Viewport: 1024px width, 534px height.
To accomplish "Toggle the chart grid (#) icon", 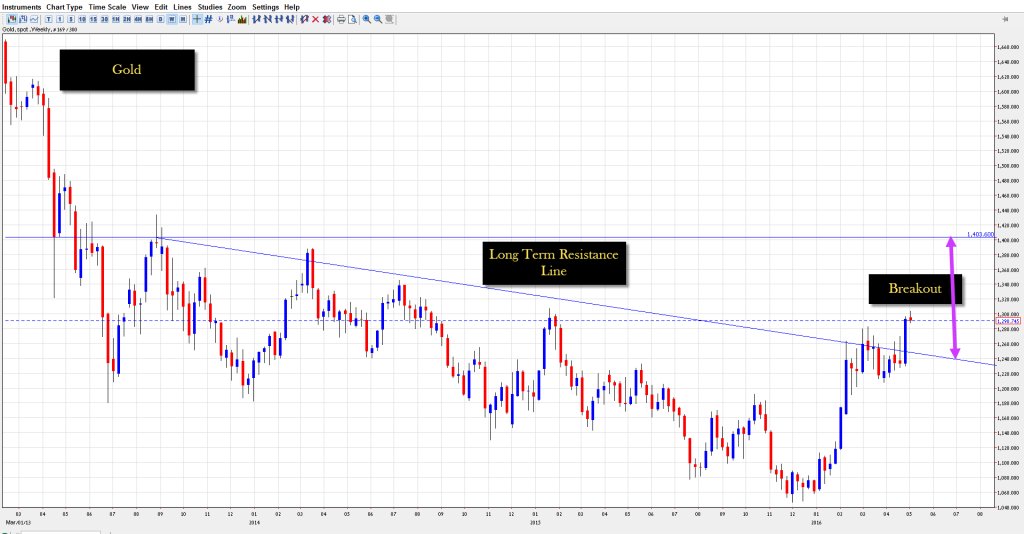I will coord(208,20).
